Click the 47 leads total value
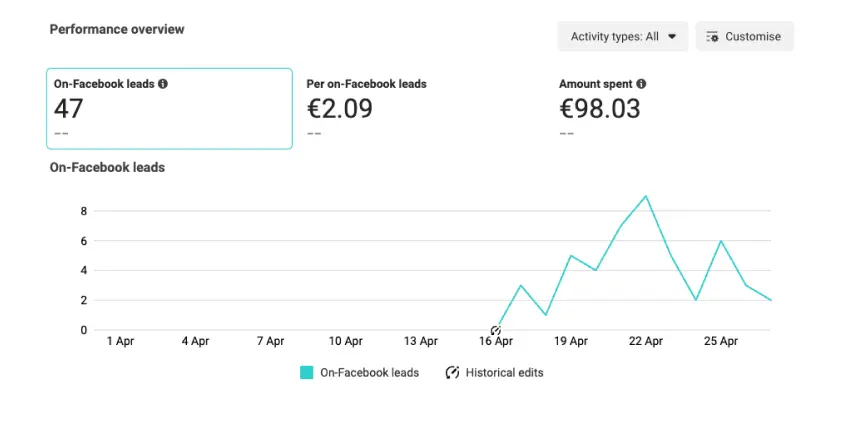Viewport: 844px width, 428px height. point(71,108)
